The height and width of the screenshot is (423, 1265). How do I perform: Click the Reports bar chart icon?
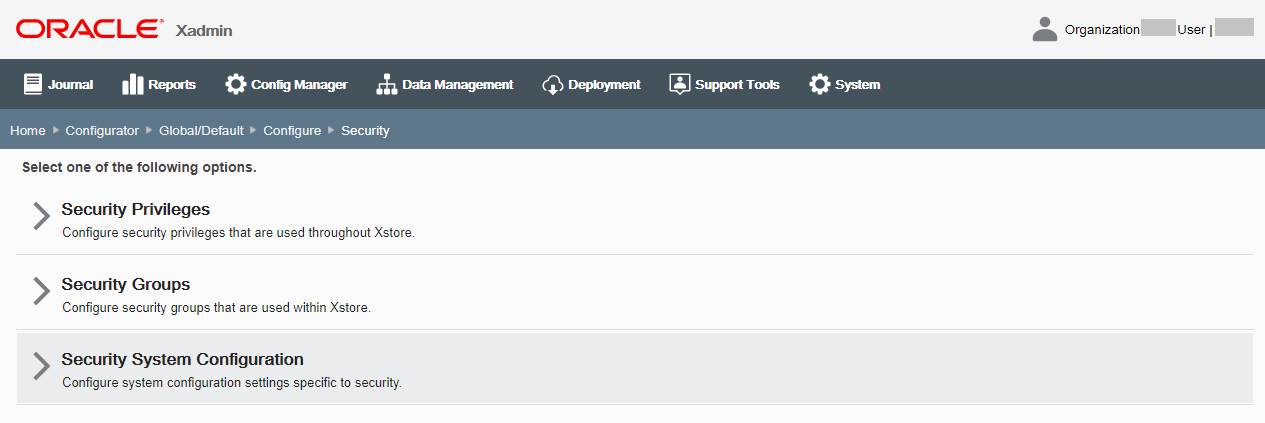pyautogui.click(x=132, y=84)
